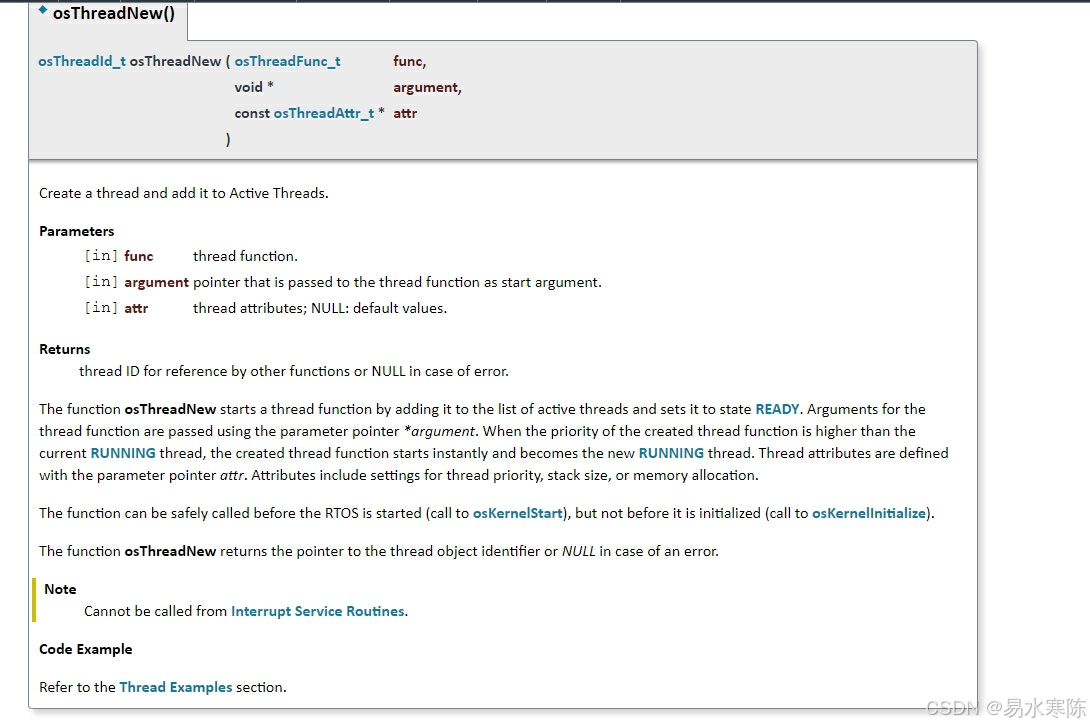The width and height of the screenshot is (1090, 725).
Task: Follow the osKernelStart link
Action: coord(517,514)
